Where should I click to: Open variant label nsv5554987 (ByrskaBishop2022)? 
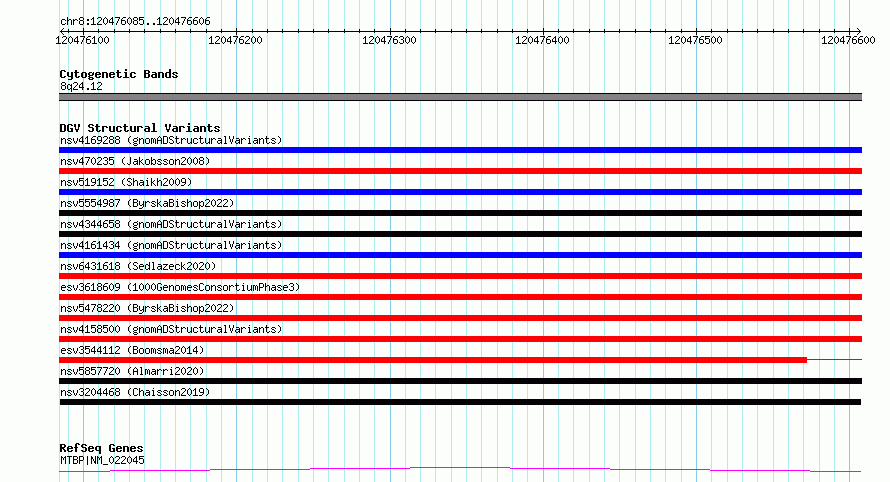[147, 203]
